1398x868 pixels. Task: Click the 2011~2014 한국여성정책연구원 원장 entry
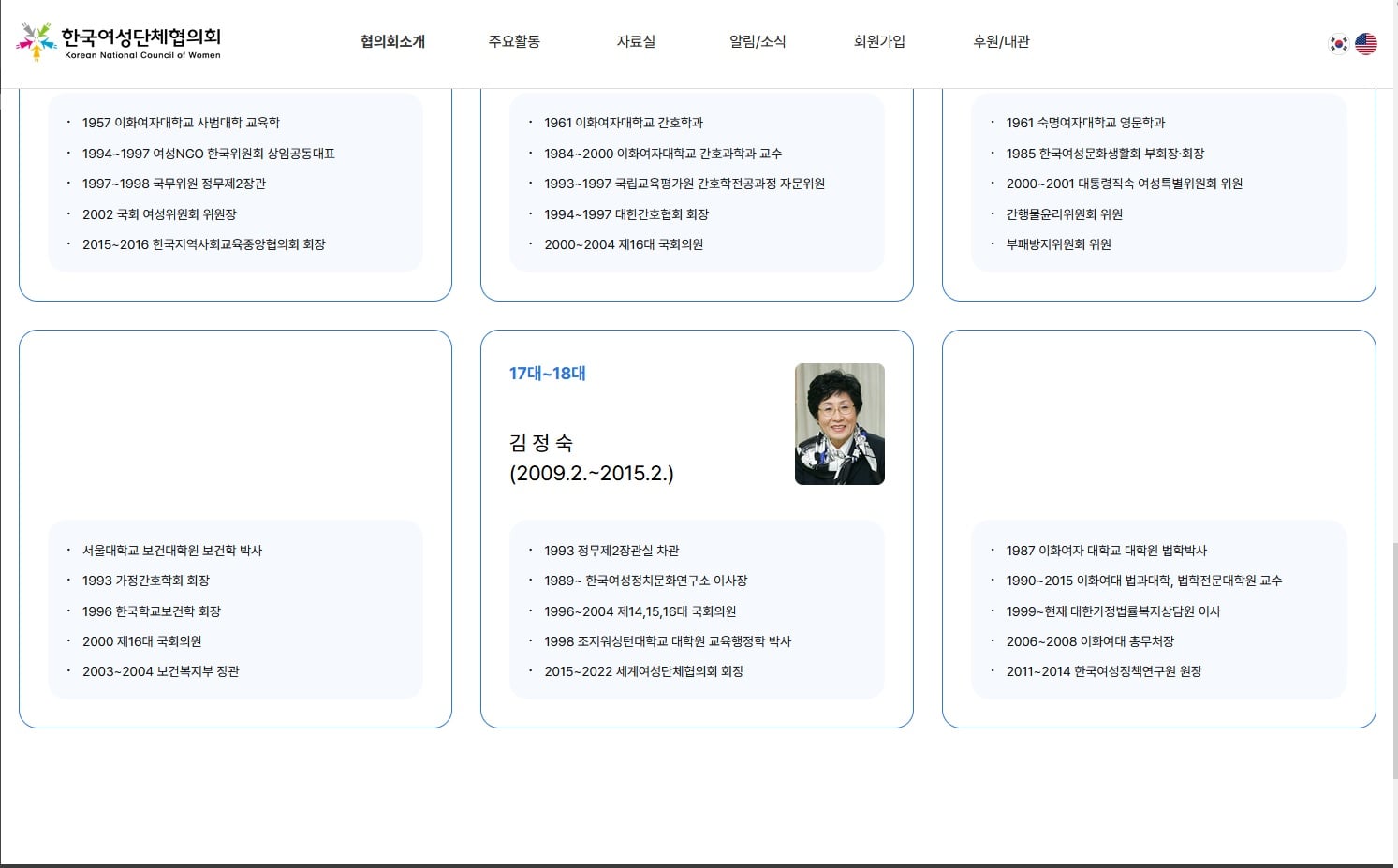pyautogui.click(x=1104, y=671)
